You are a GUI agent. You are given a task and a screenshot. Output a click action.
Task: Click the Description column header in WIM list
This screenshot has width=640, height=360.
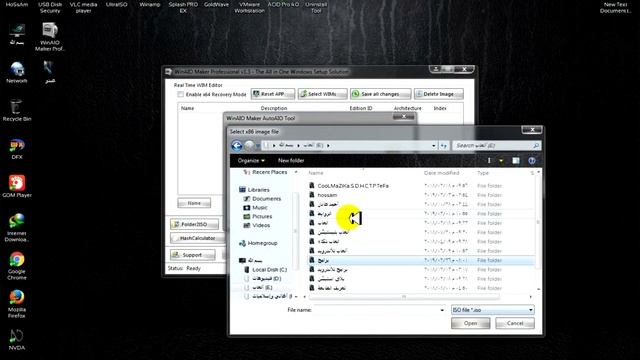click(x=274, y=108)
